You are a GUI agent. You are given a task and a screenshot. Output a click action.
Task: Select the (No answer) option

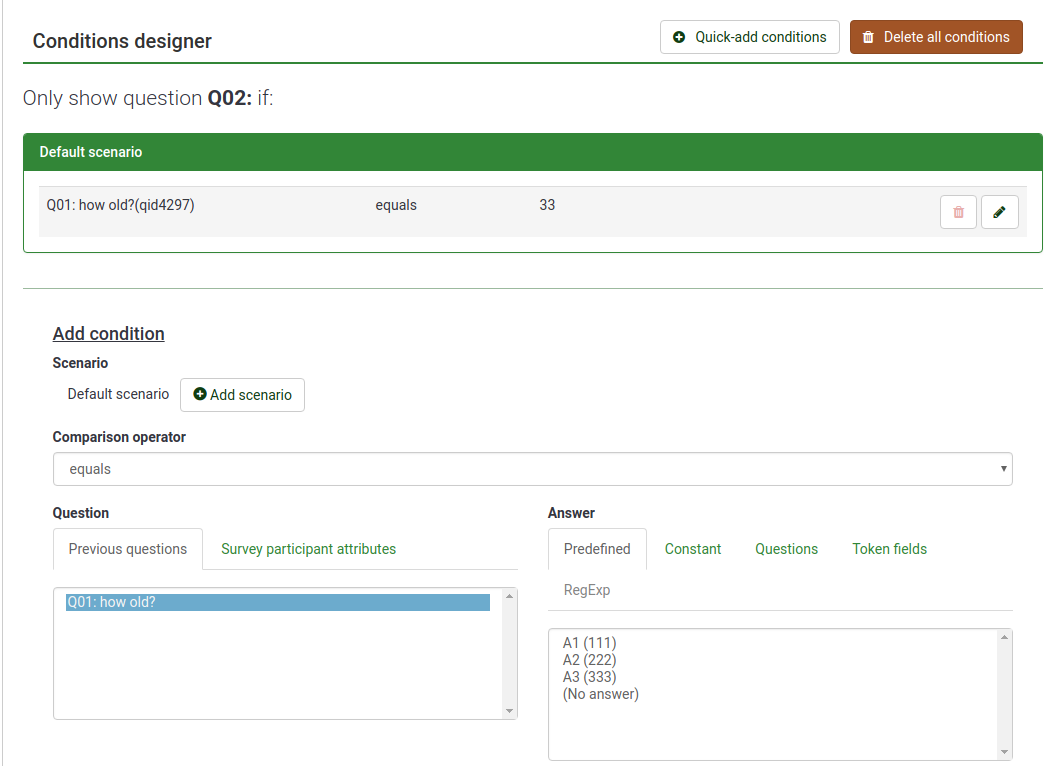point(601,694)
